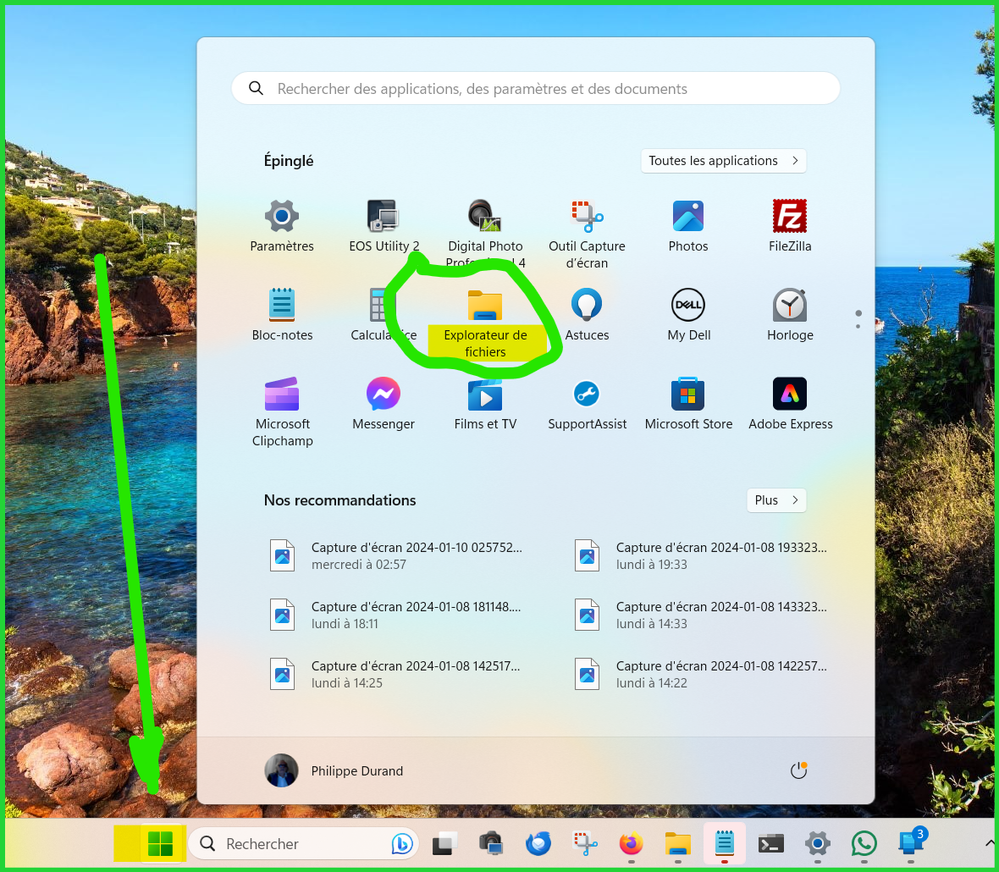
Task: Open Philippe Durand account menu
Action: click(x=335, y=771)
